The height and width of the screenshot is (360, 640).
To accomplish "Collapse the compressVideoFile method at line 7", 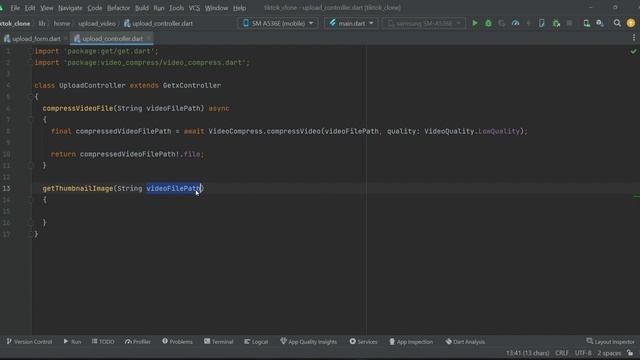I will click(x=30, y=120).
